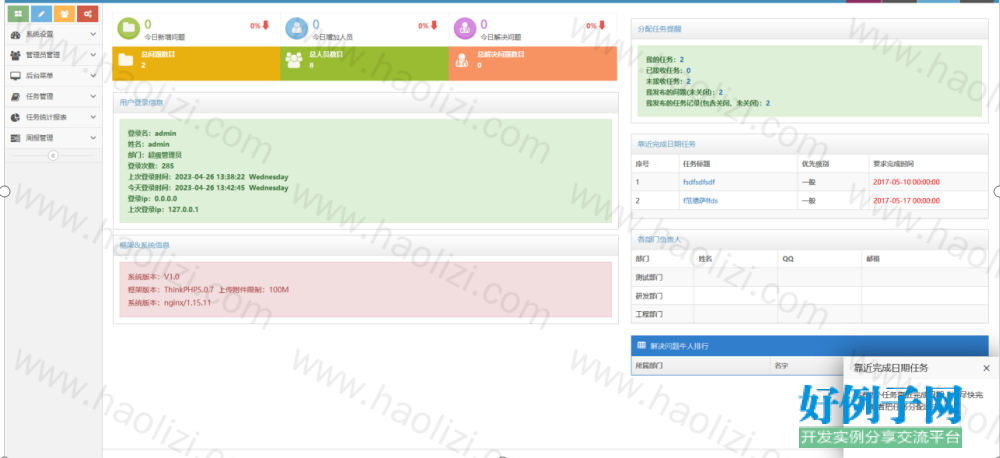
Task: Click the blue pencil shortcut button
Action: (x=41, y=13)
